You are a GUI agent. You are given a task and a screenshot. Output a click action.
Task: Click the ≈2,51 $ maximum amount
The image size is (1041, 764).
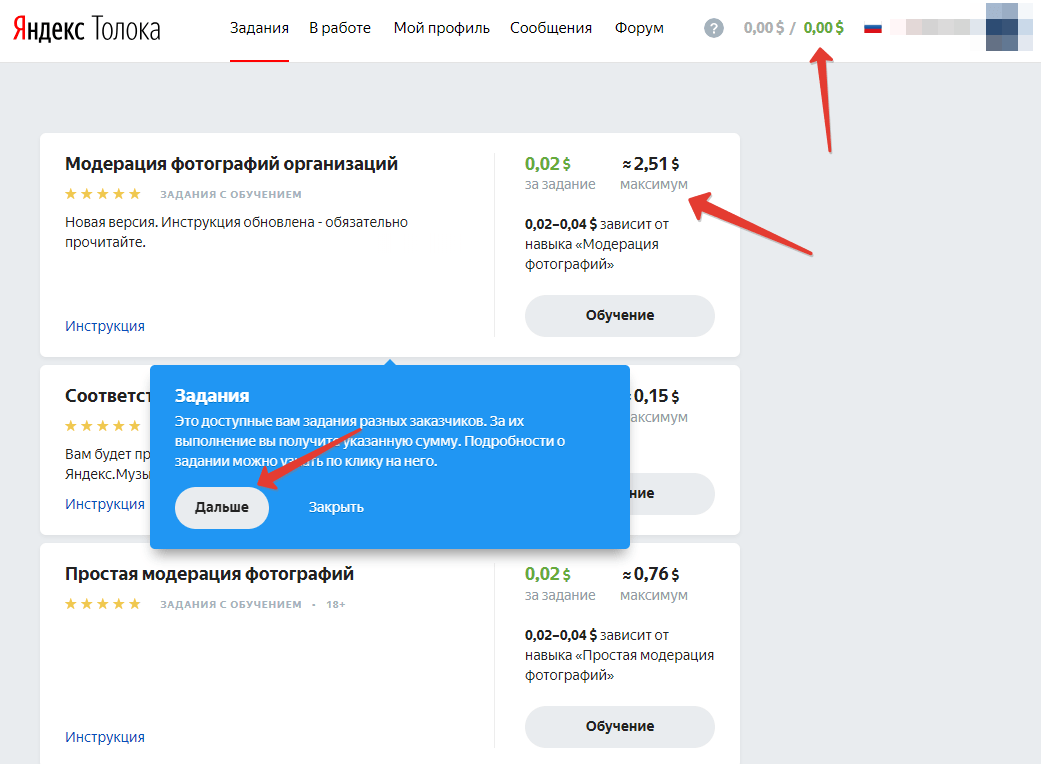tap(651, 164)
